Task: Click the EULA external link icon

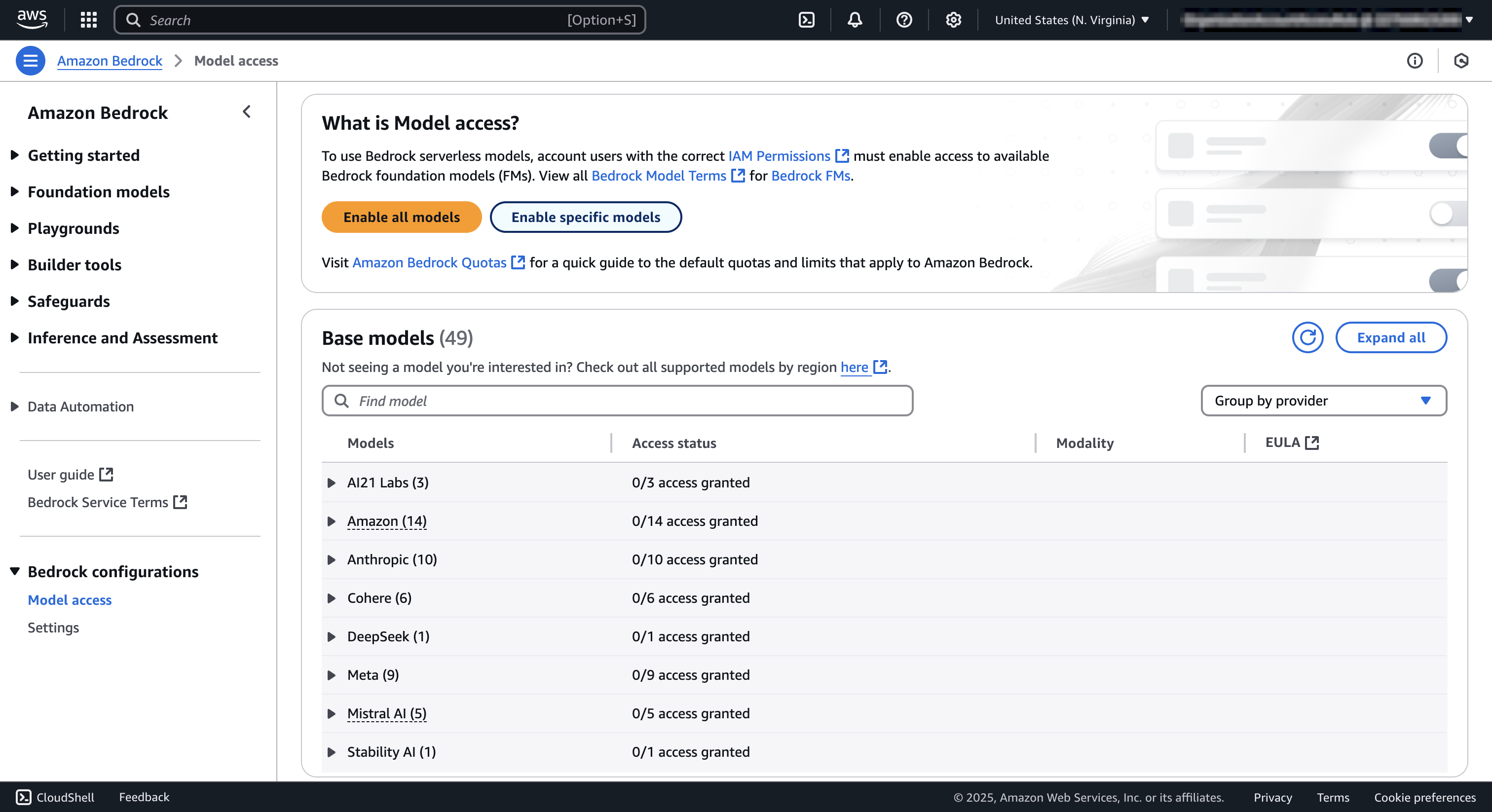Action: [x=1312, y=443]
